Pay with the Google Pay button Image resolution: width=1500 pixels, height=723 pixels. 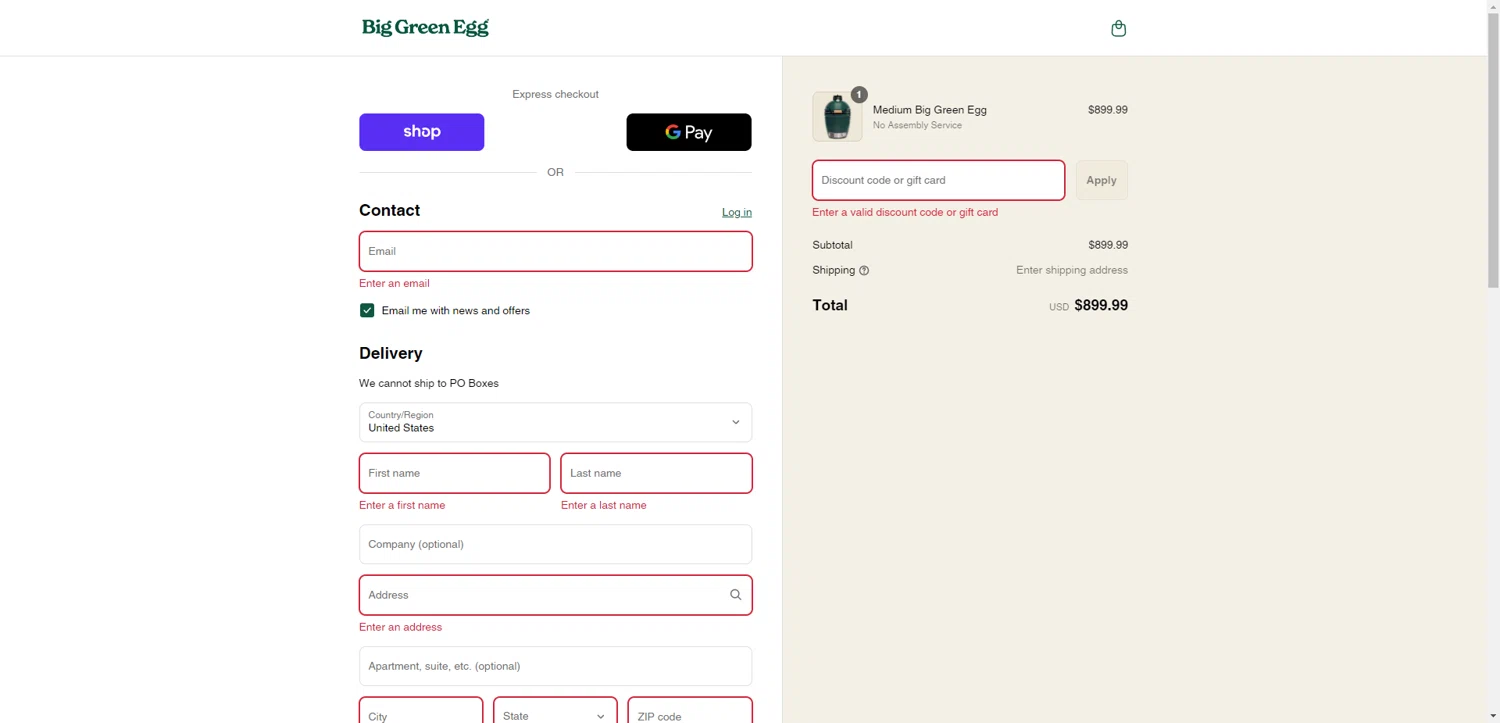point(689,132)
